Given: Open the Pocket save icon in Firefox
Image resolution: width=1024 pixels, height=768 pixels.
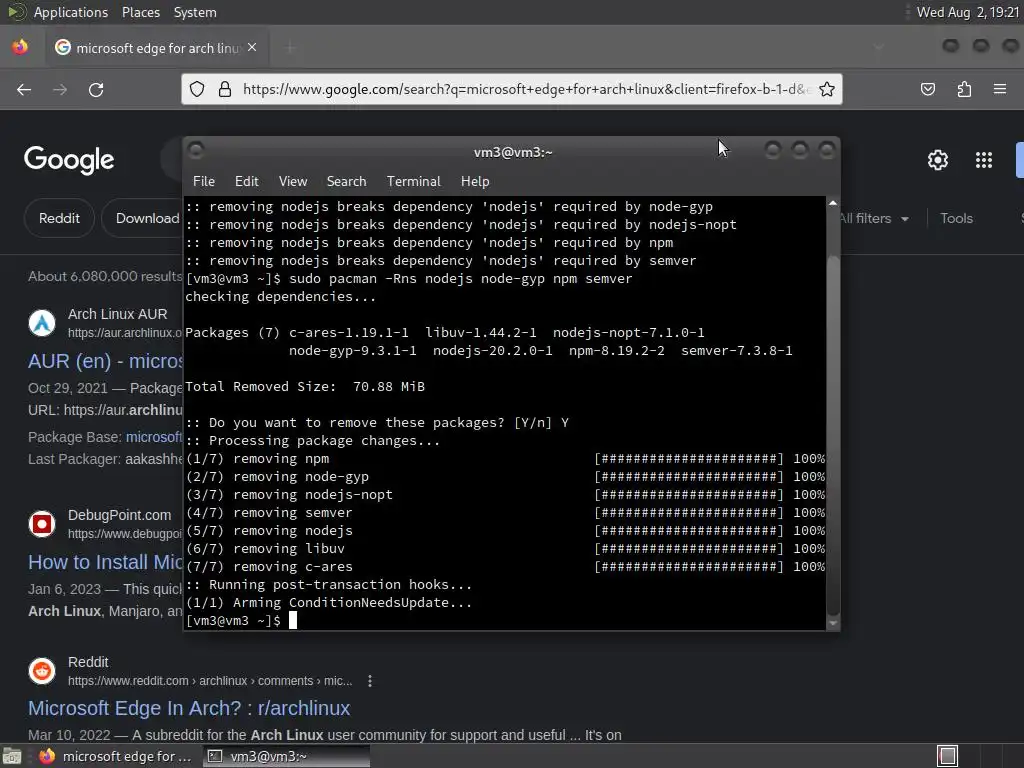Looking at the screenshot, I should coord(927,89).
